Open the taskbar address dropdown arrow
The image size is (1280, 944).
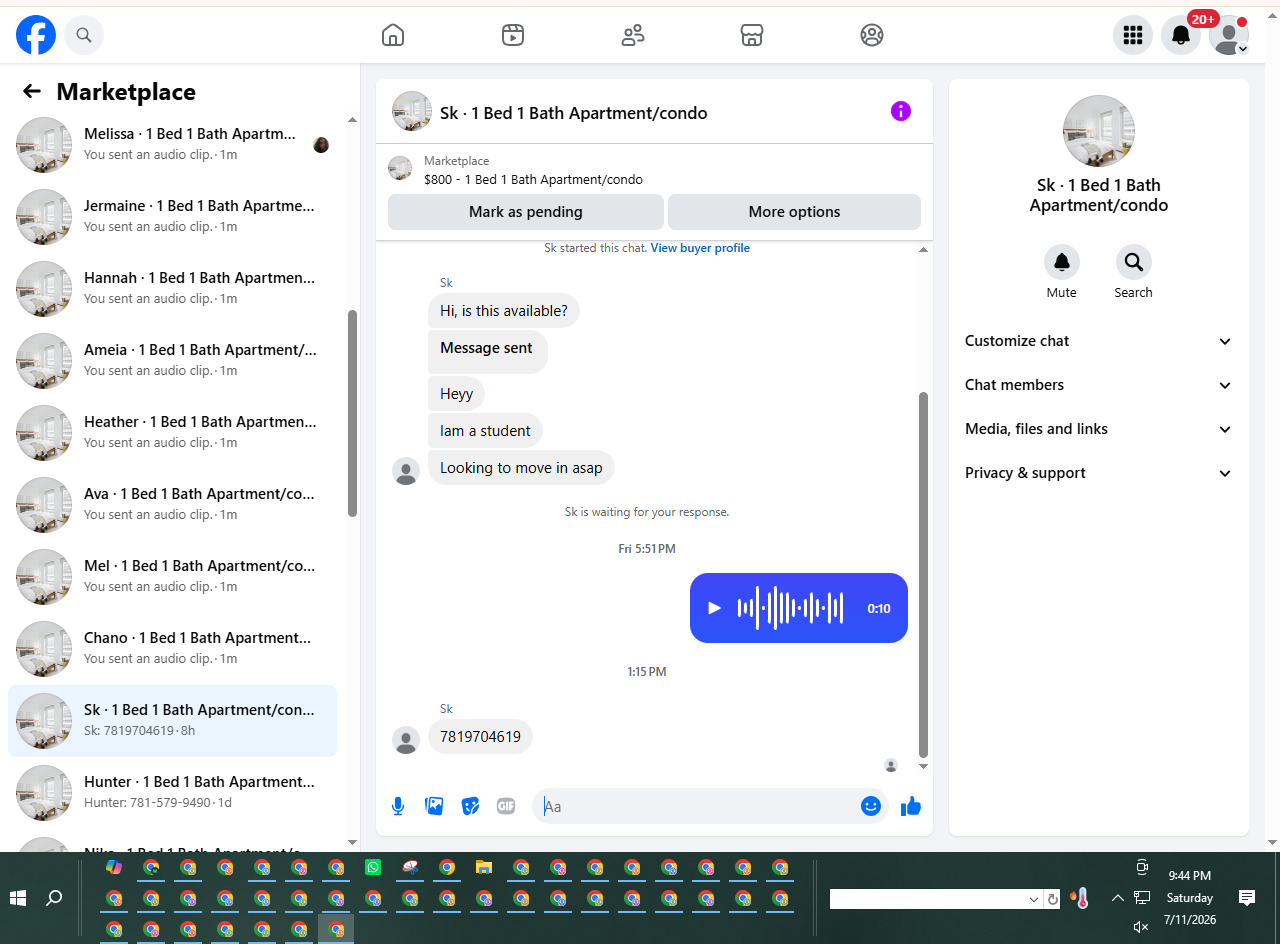click(1034, 899)
